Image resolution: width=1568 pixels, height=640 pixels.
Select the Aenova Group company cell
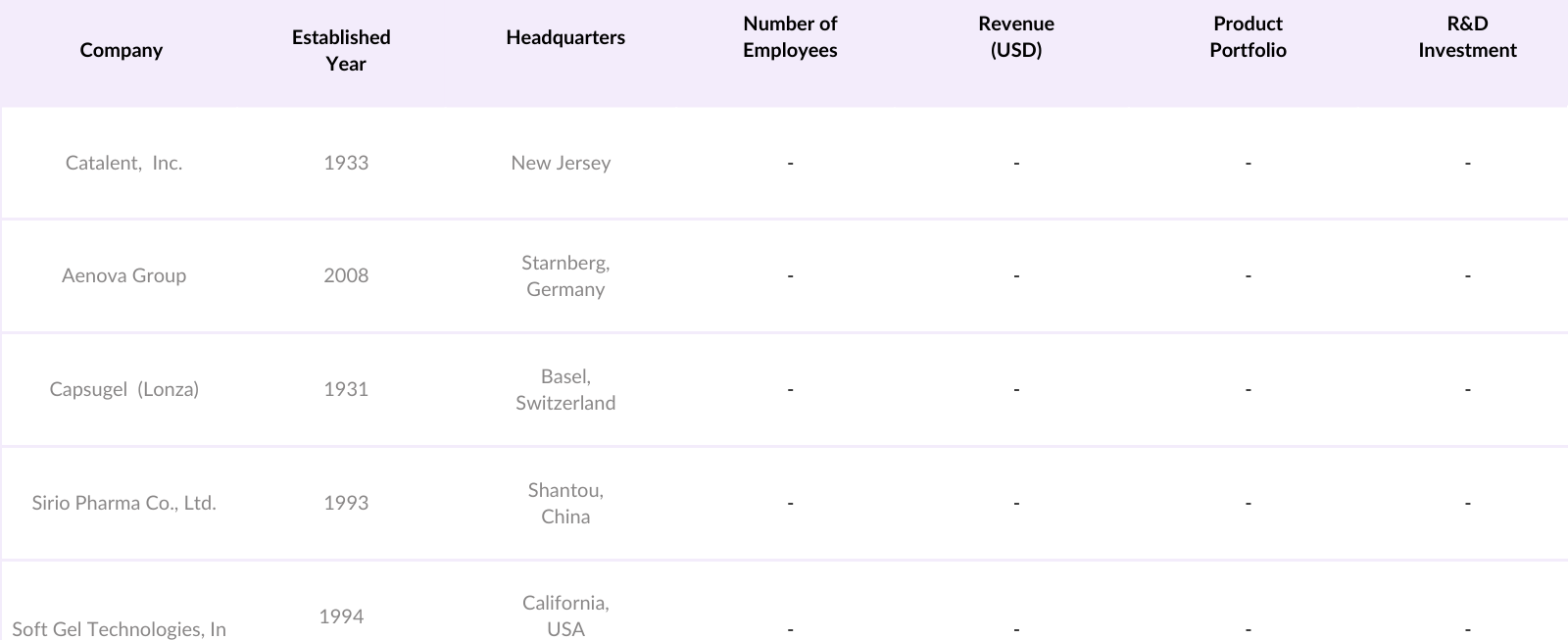pyautogui.click(x=123, y=275)
